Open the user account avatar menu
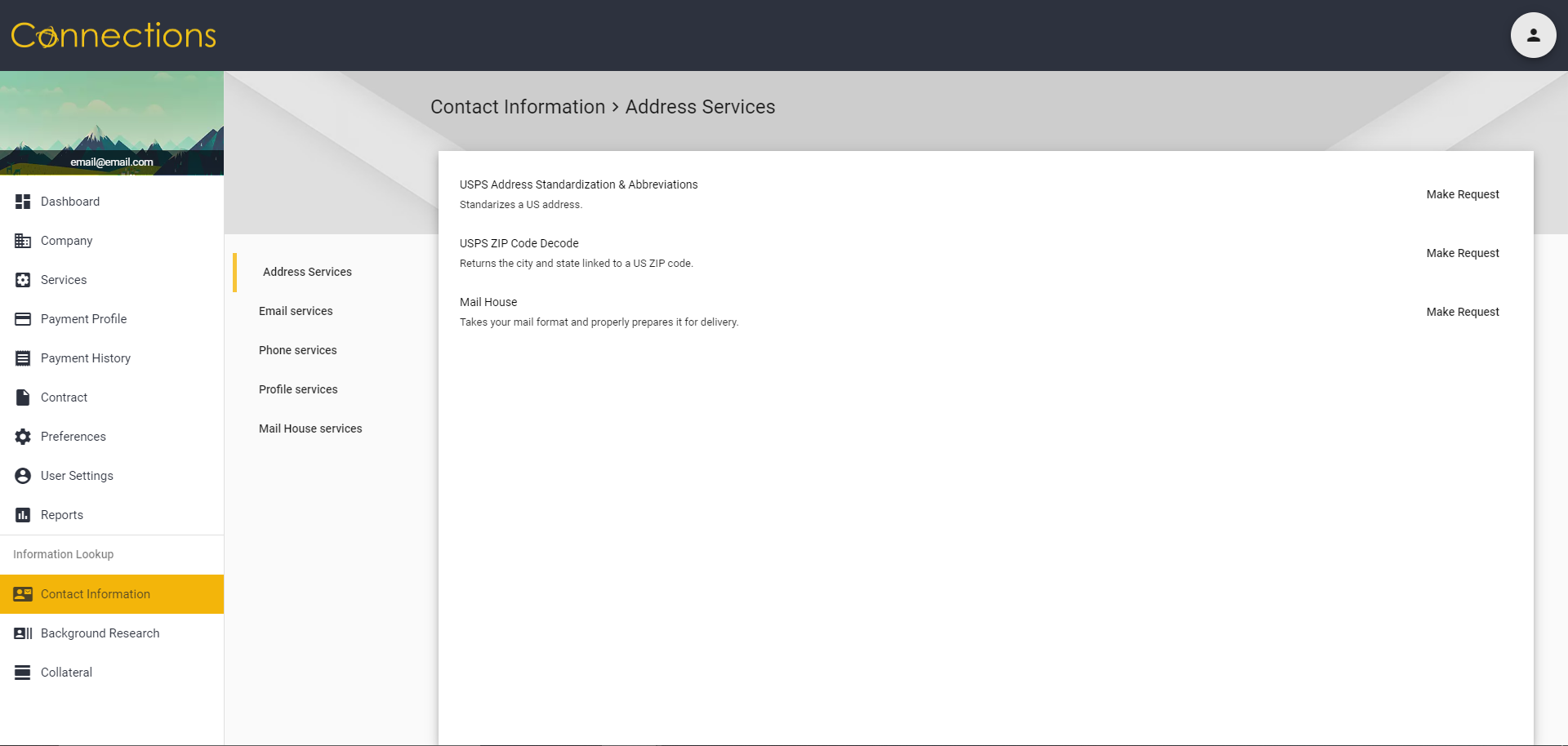Screen dimensions: 1568x746 1533,35
